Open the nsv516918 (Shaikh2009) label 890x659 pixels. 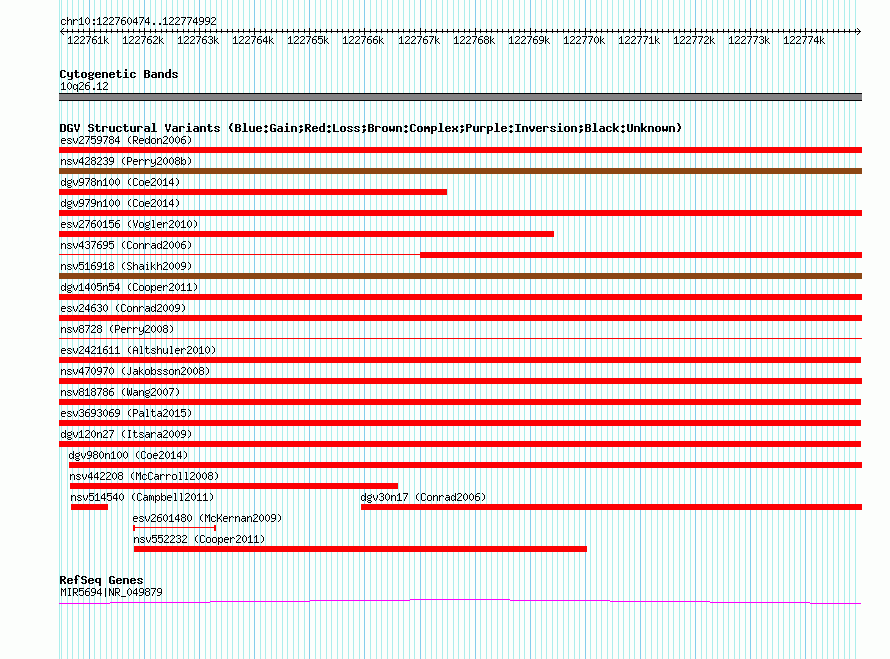click(126, 266)
